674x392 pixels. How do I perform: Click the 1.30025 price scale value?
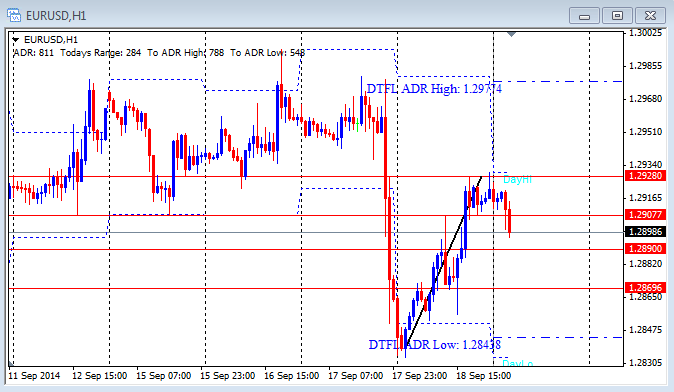(646, 33)
